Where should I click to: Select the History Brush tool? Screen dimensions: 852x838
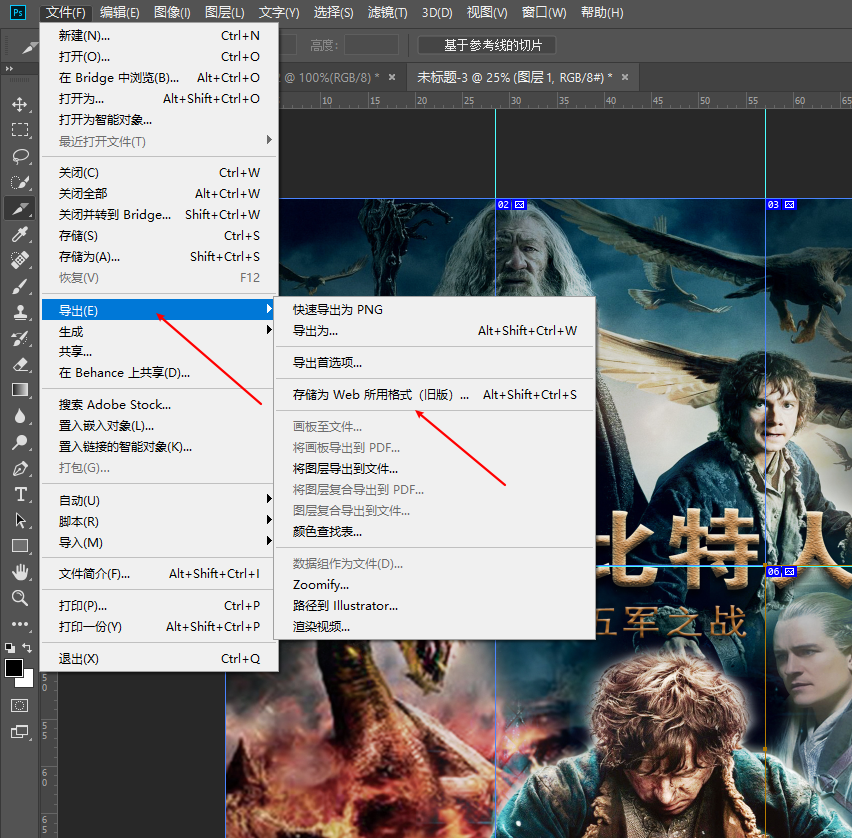(x=20, y=339)
